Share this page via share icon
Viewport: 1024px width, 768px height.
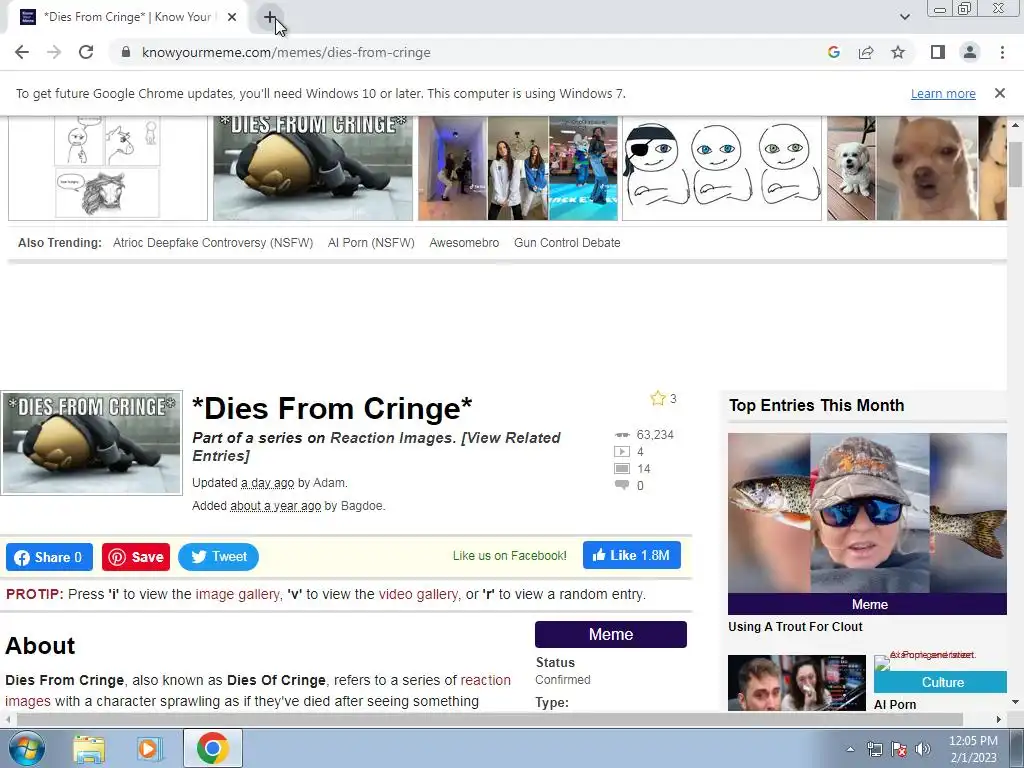click(866, 52)
